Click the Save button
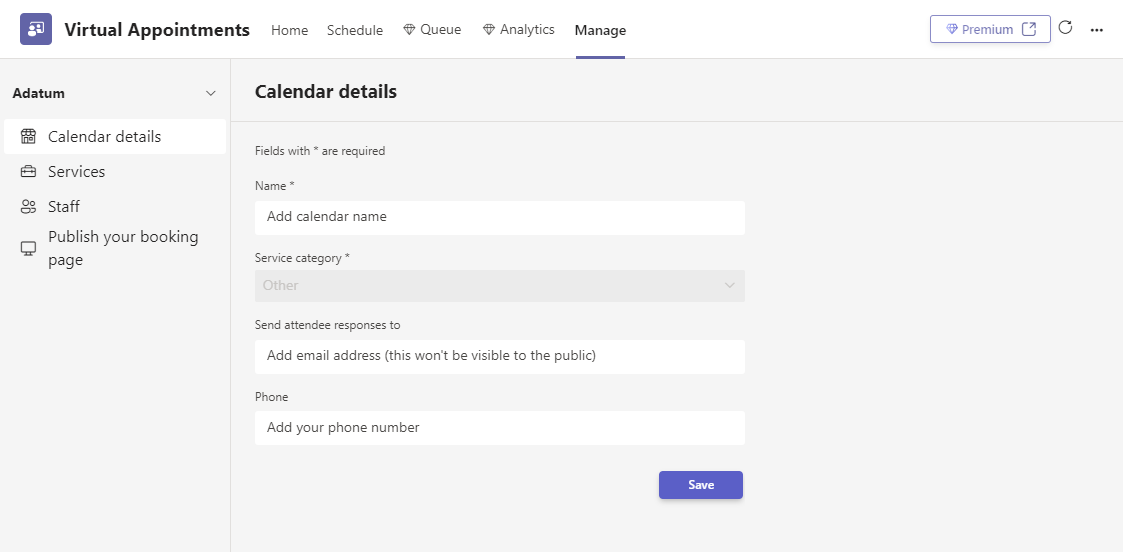1123x552 pixels. [x=700, y=485]
